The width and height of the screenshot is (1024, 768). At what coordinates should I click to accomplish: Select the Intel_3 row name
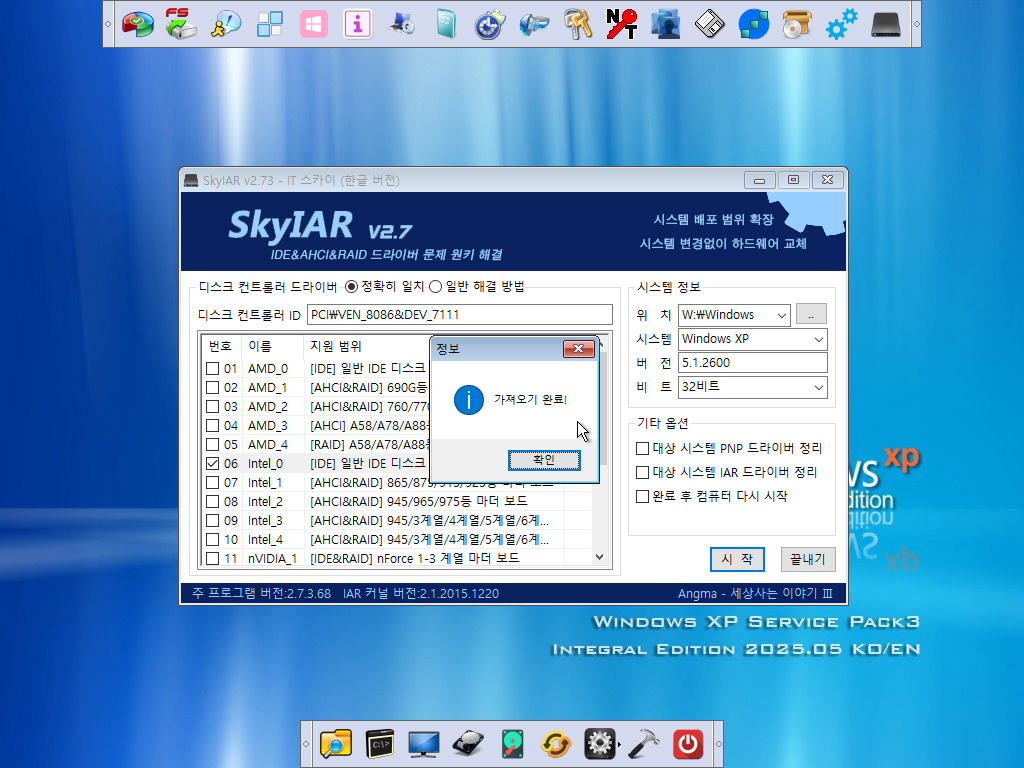pyautogui.click(x=265, y=520)
